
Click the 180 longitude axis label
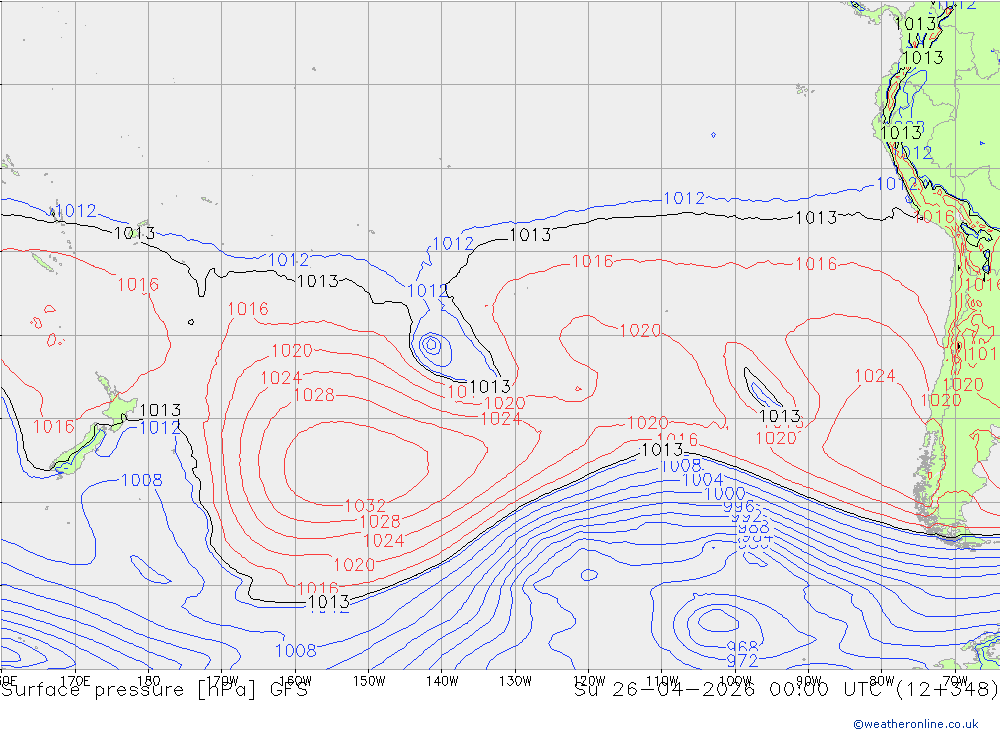[148, 680]
